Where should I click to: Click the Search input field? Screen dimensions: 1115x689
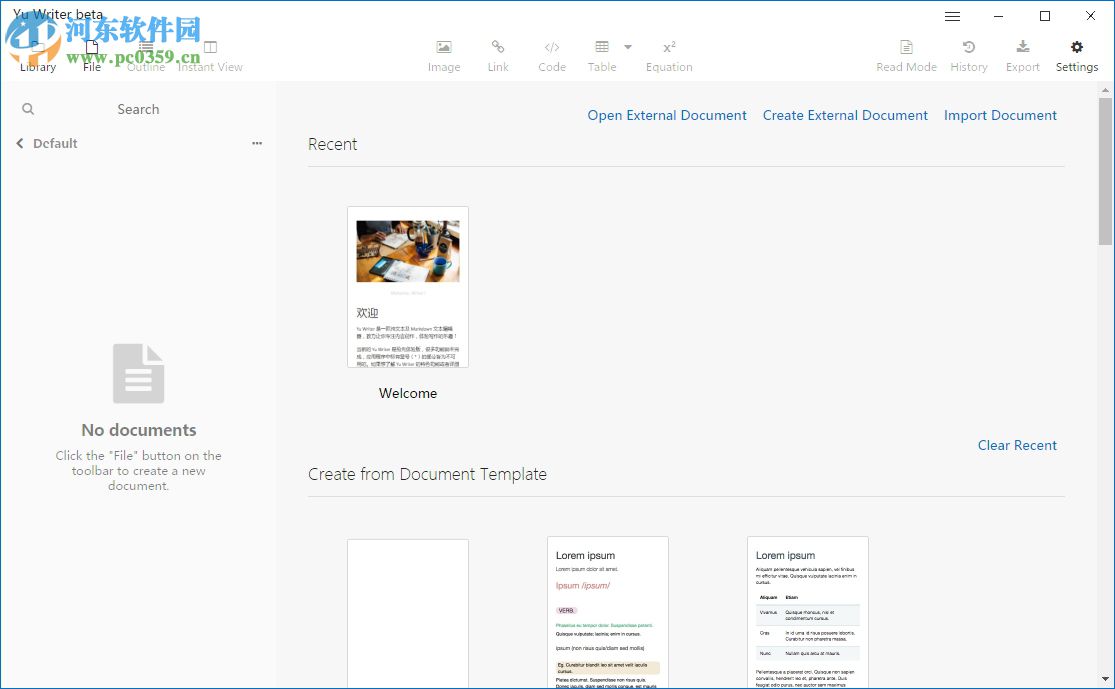(x=138, y=109)
